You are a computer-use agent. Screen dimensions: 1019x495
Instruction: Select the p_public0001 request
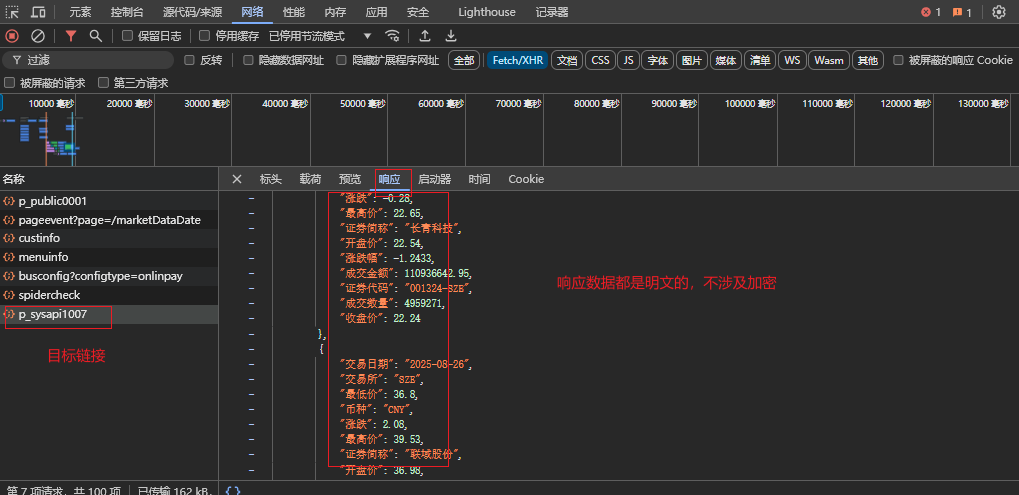109,201
